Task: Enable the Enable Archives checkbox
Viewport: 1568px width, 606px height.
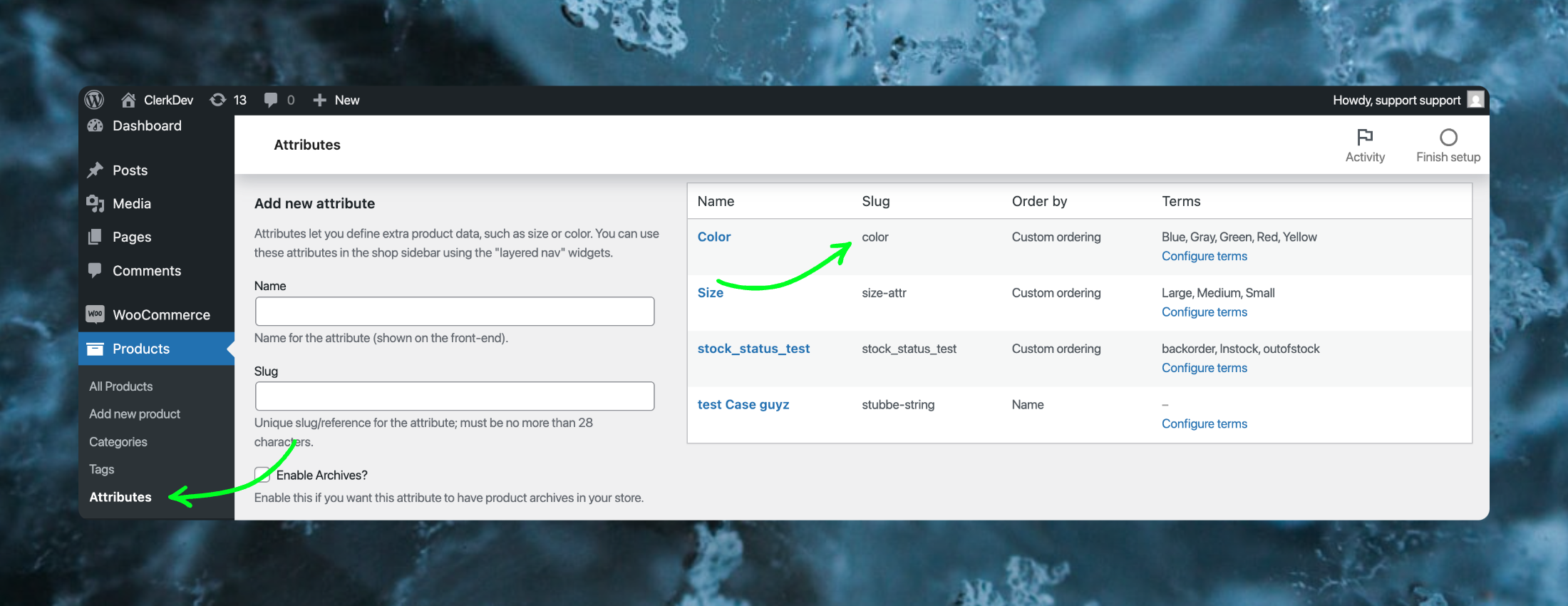Action: point(262,475)
